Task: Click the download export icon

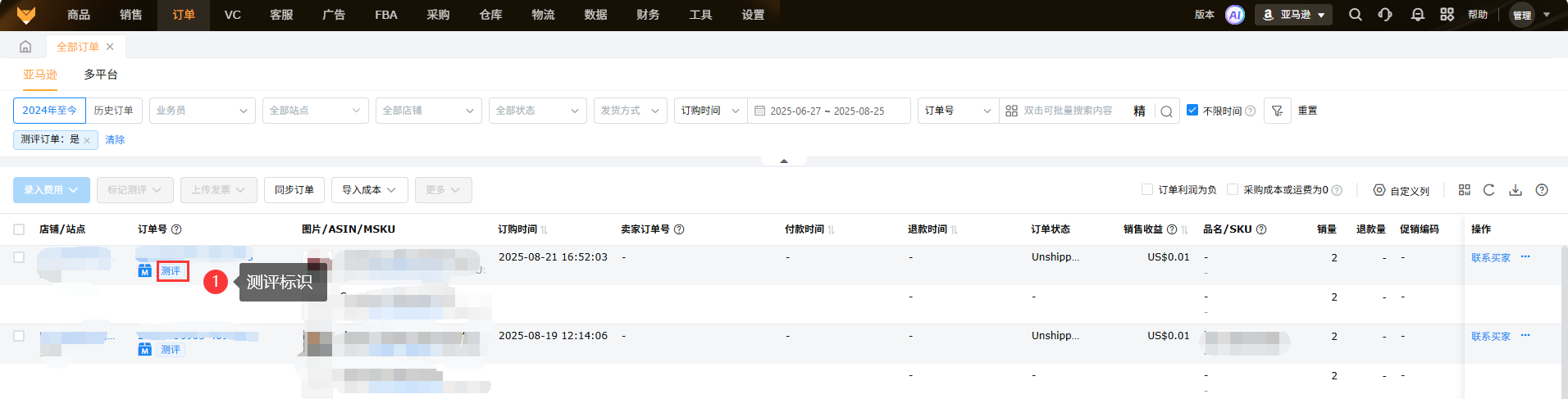Action: (1516, 190)
